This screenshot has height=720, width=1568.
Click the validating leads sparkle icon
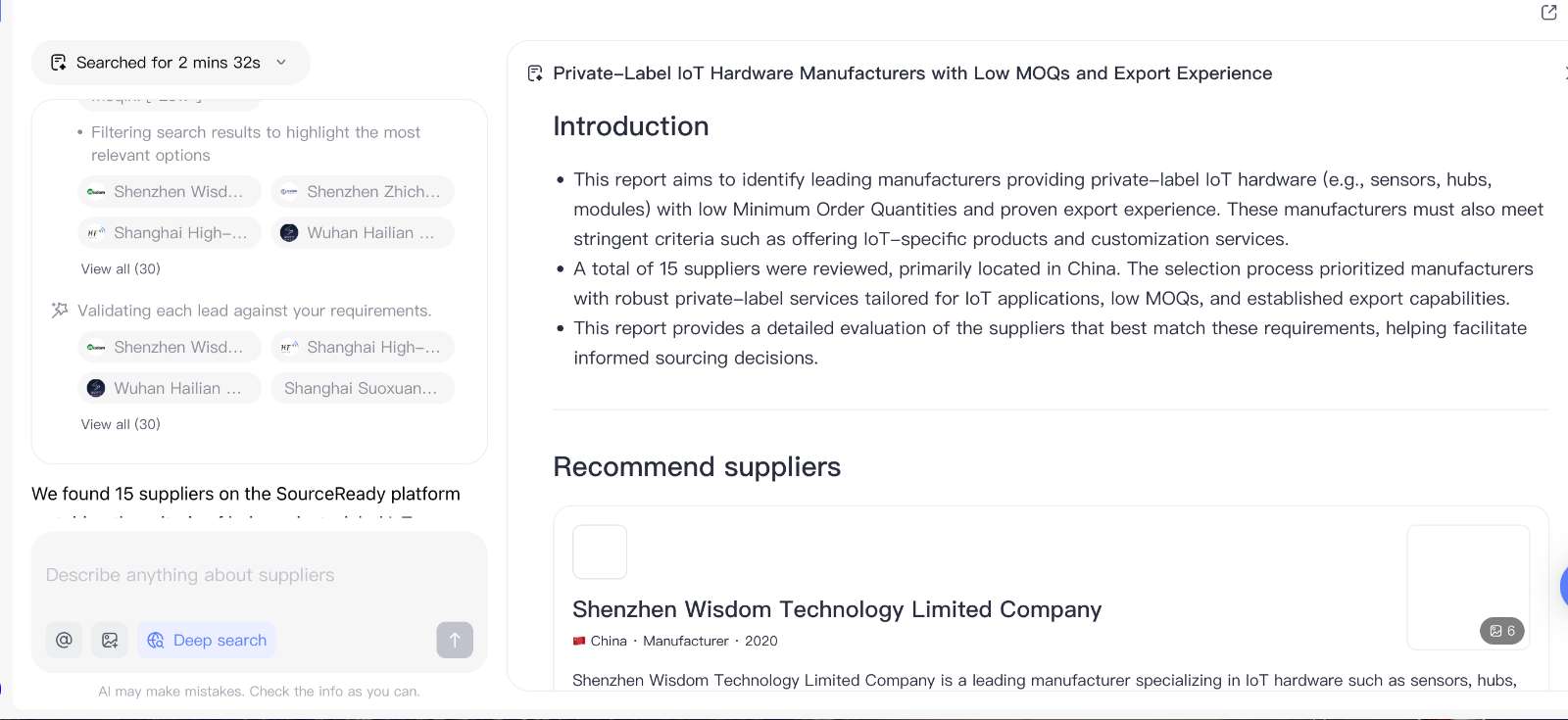pyautogui.click(x=60, y=311)
